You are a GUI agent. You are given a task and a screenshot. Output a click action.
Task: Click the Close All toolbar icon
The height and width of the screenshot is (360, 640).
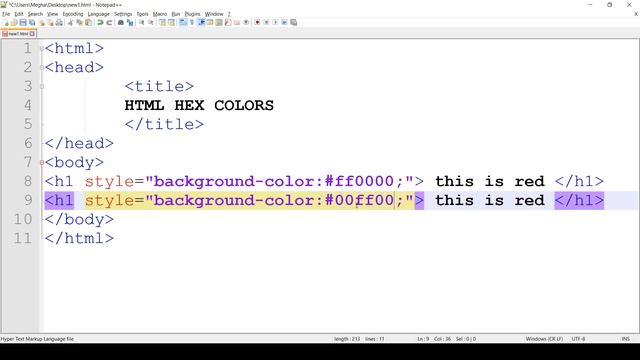(x=51, y=22)
